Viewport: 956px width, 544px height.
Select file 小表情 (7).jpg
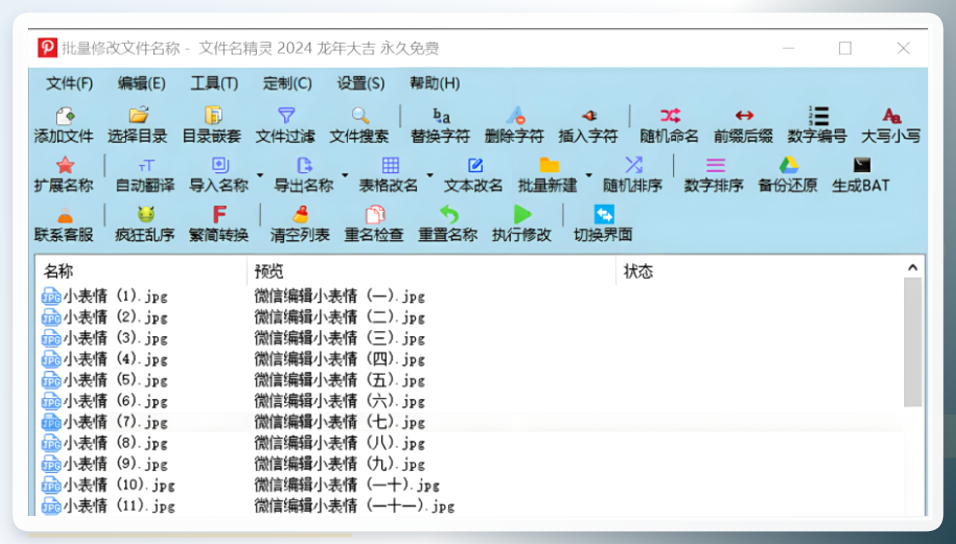pos(104,422)
